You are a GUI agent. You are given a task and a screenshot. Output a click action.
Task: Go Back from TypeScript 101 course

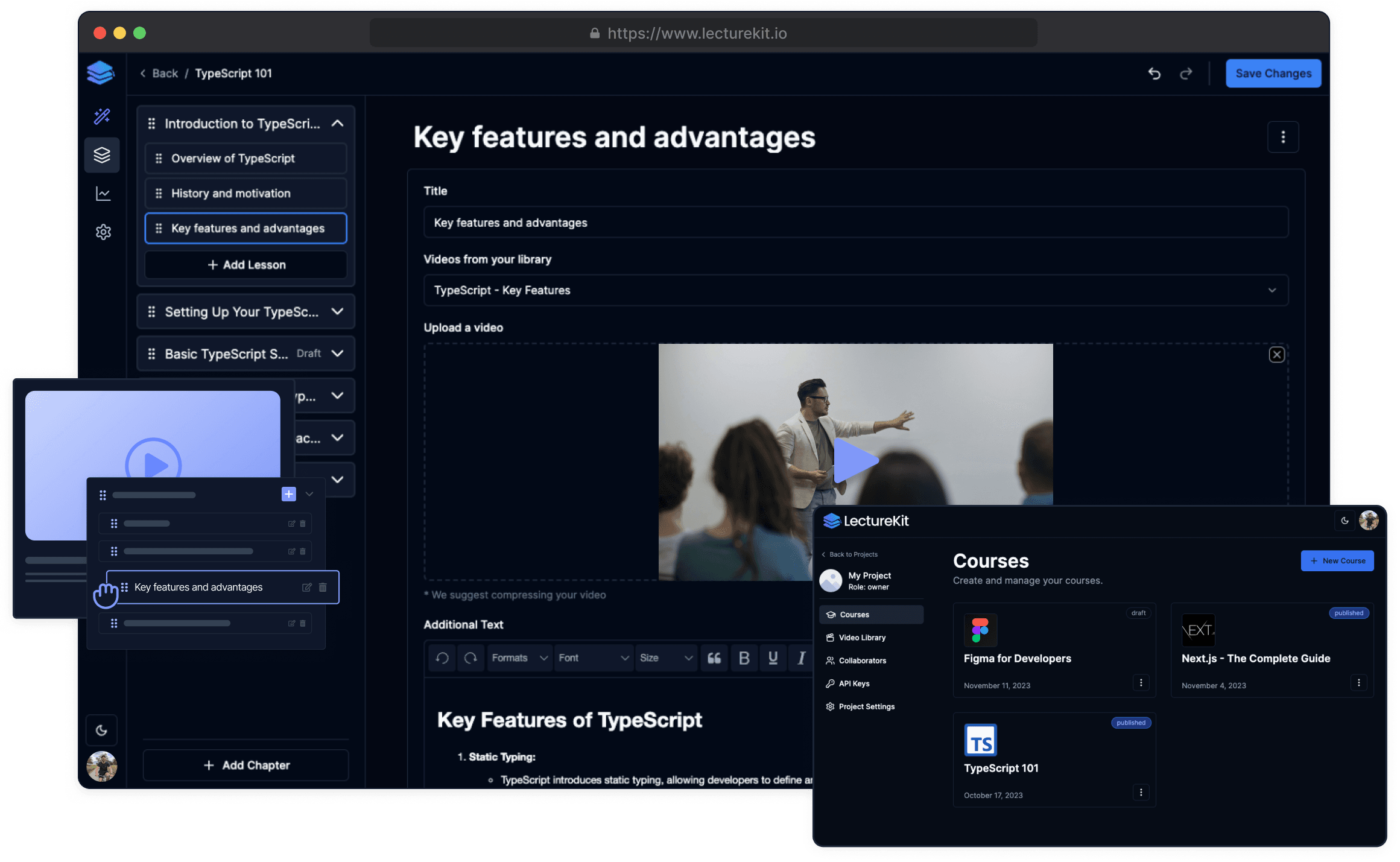[159, 74]
